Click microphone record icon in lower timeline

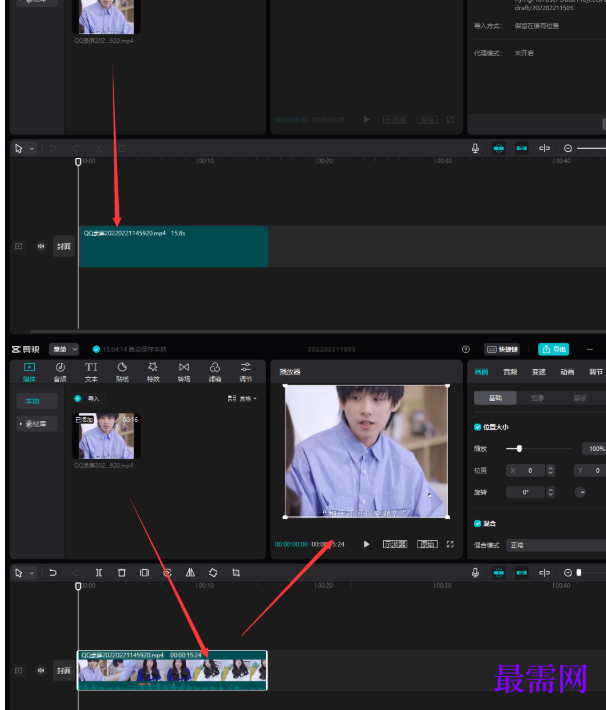click(x=475, y=573)
